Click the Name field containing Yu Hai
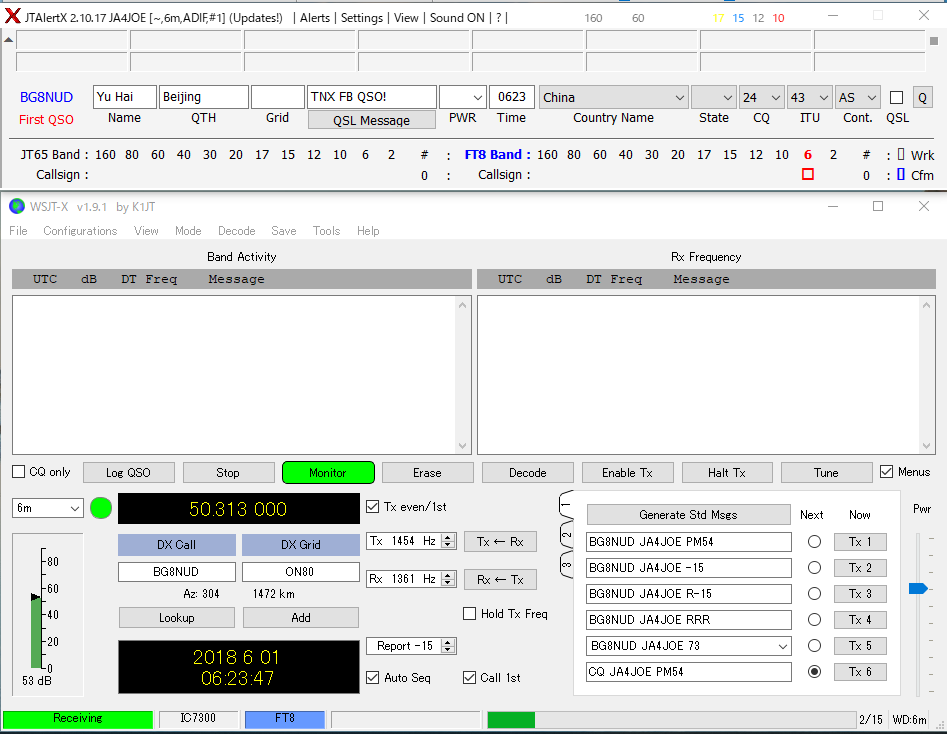Screen dimensions: 947x734 (x=124, y=97)
